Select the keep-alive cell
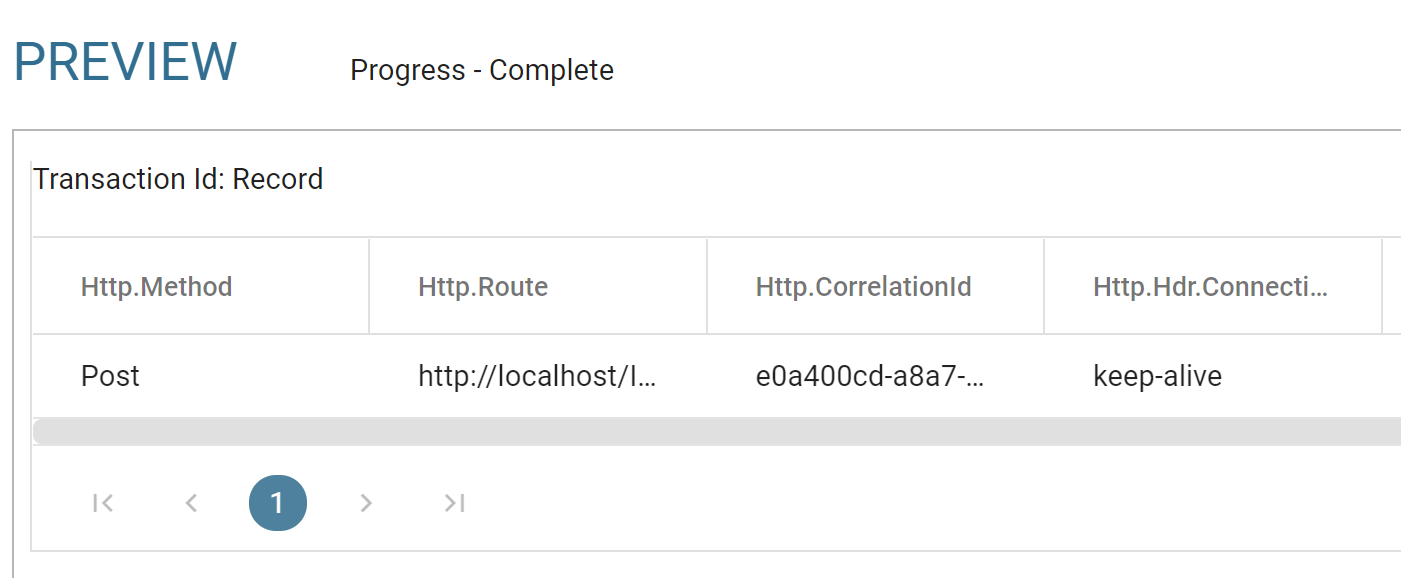Viewport: 1401px width, 578px height. click(1157, 377)
